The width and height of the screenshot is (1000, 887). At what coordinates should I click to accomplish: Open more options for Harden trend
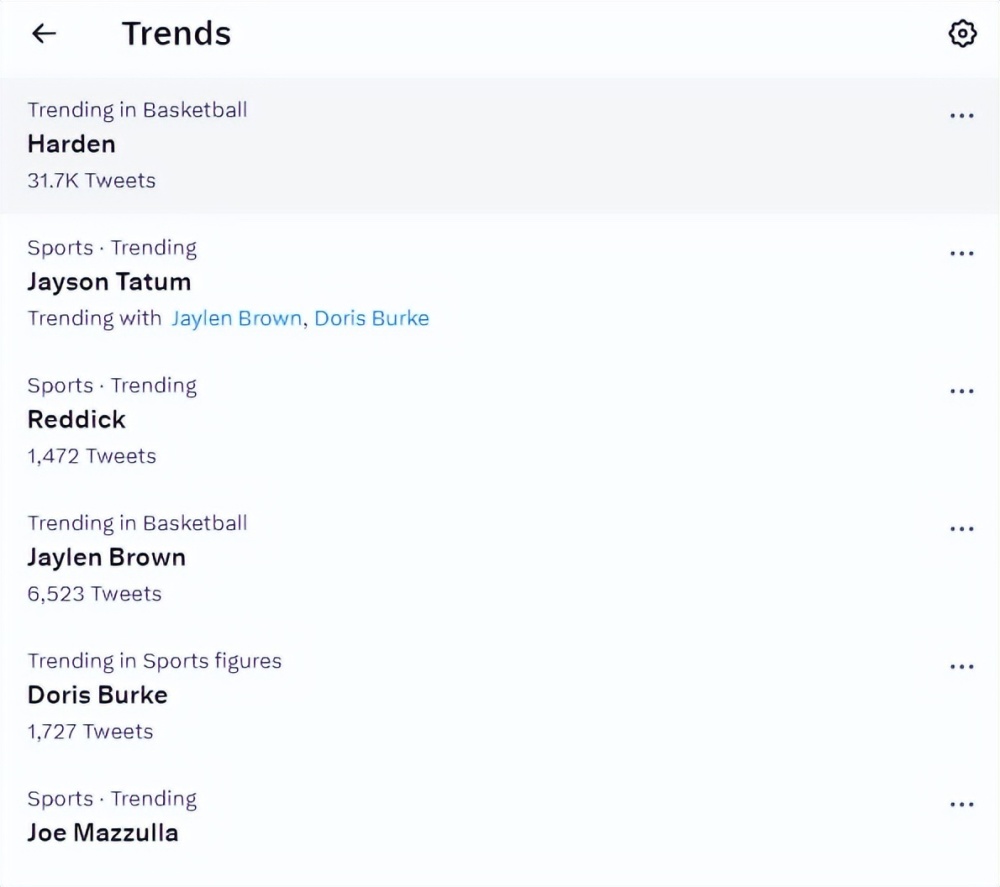coord(962,115)
